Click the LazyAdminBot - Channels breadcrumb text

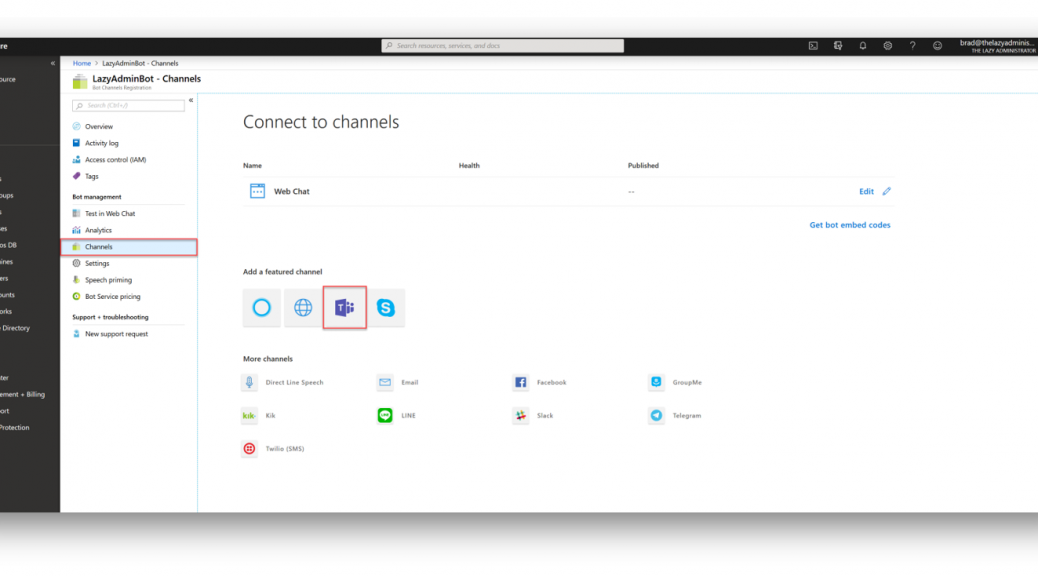tap(140, 64)
